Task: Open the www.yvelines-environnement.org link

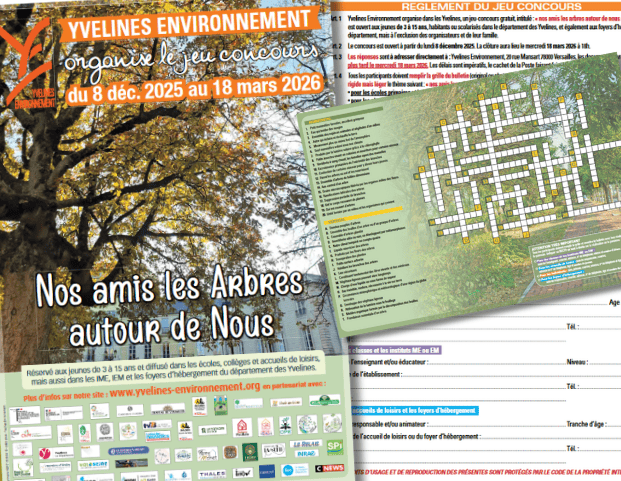Action: [184, 392]
